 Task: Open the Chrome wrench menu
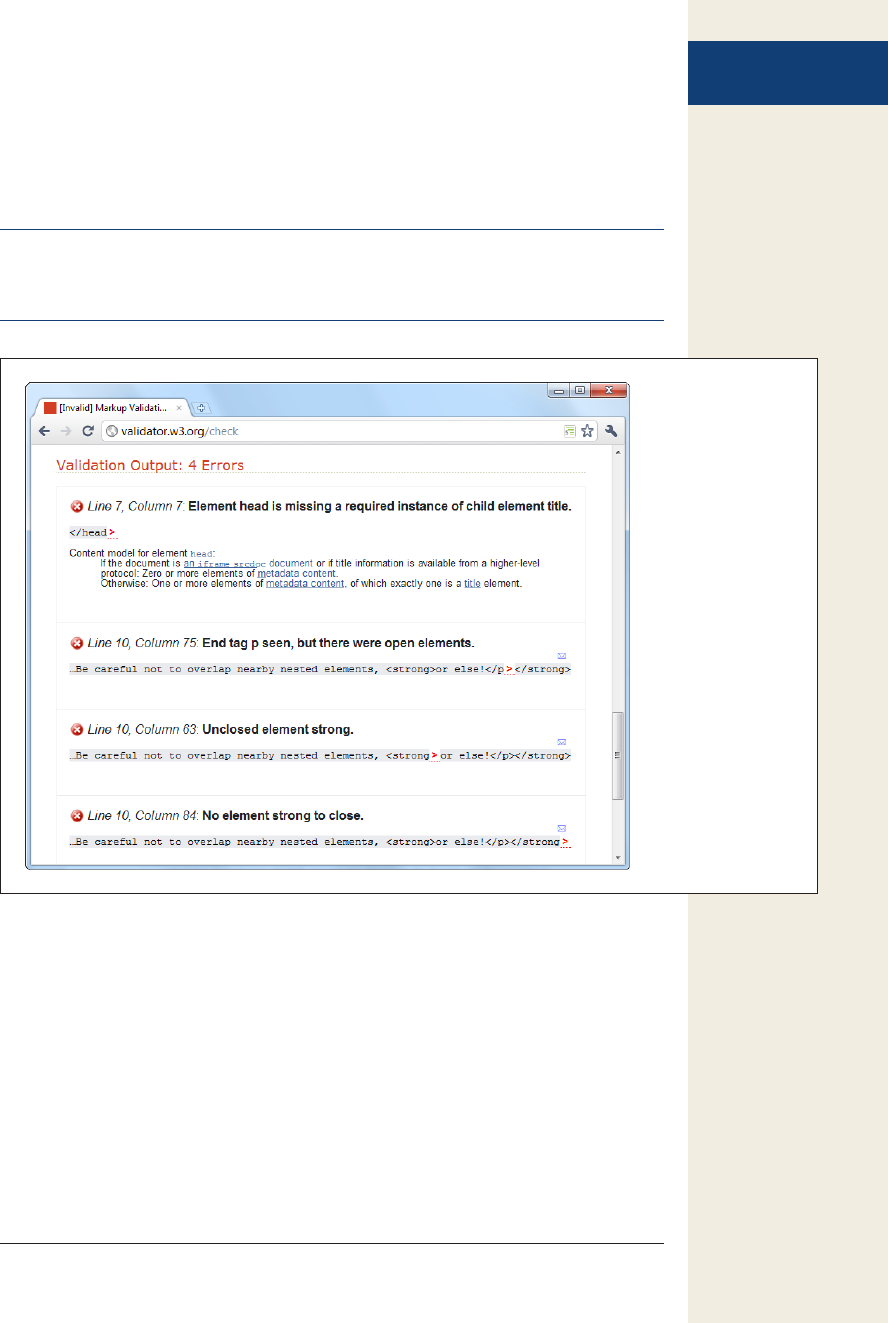[611, 431]
